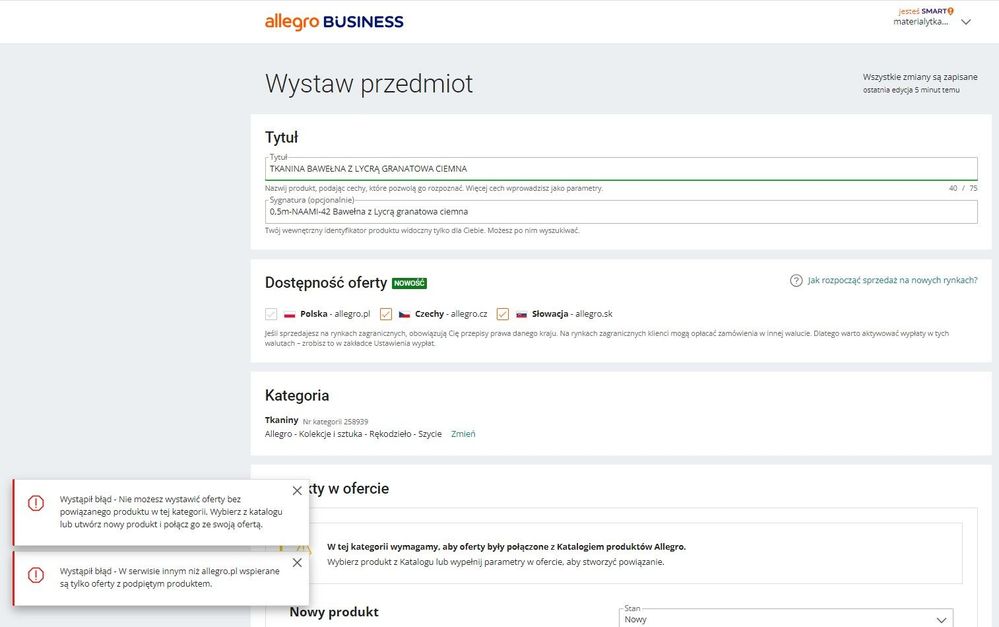This screenshot has height=627, width=999.
Task: Click the SMART badge icon in header
Action: click(x=951, y=10)
